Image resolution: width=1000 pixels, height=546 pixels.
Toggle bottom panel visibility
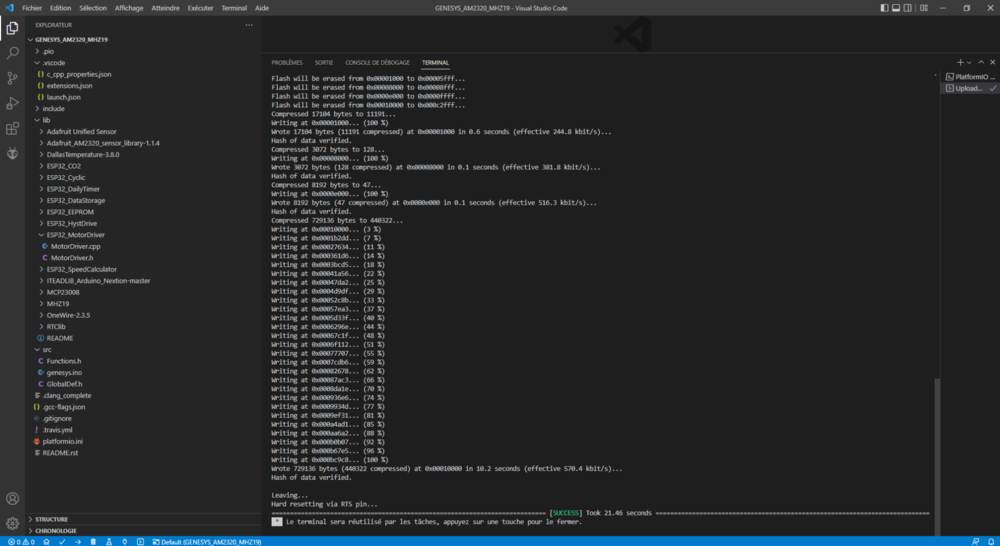tap(896, 8)
